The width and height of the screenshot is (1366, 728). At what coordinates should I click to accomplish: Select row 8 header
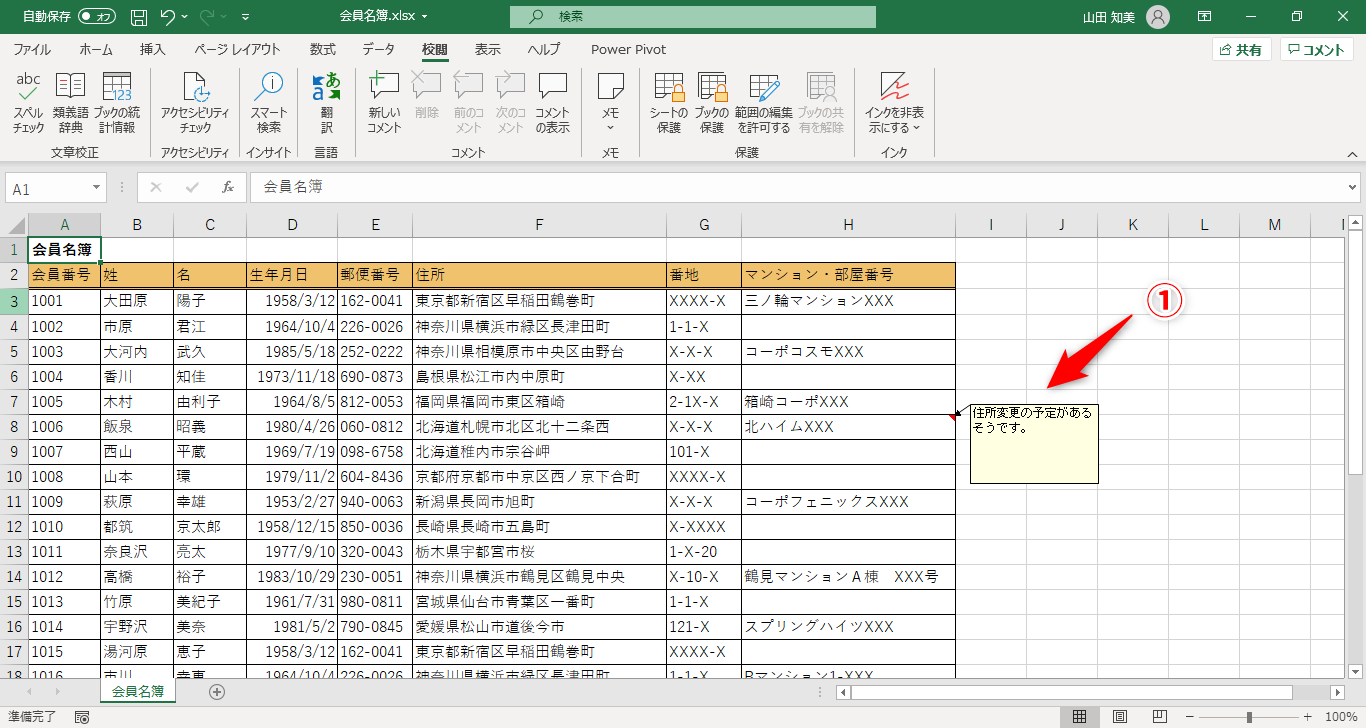(14, 427)
